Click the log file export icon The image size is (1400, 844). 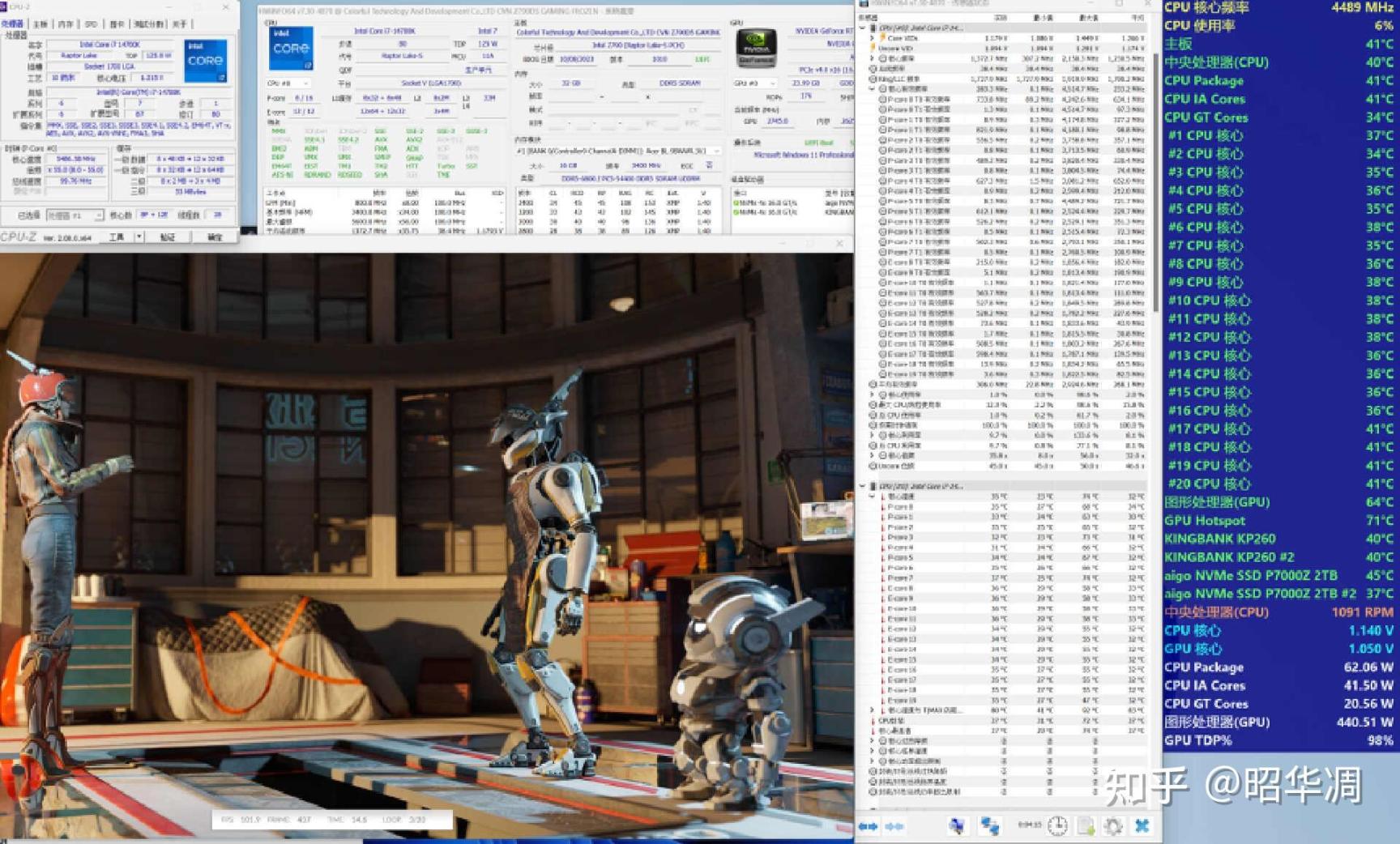pos(1086,826)
